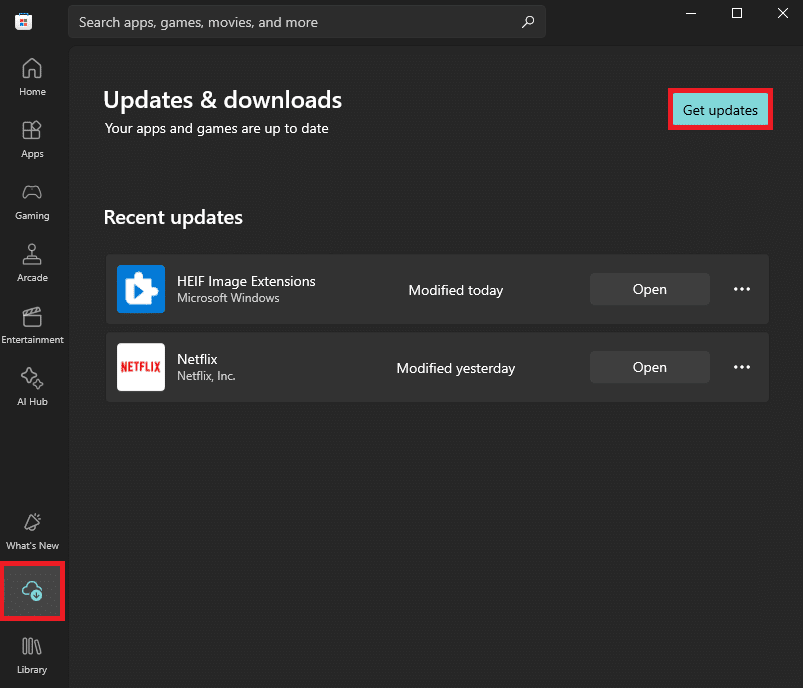Click the Microsoft Store logo icon
The height and width of the screenshot is (688, 803).
[23, 22]
